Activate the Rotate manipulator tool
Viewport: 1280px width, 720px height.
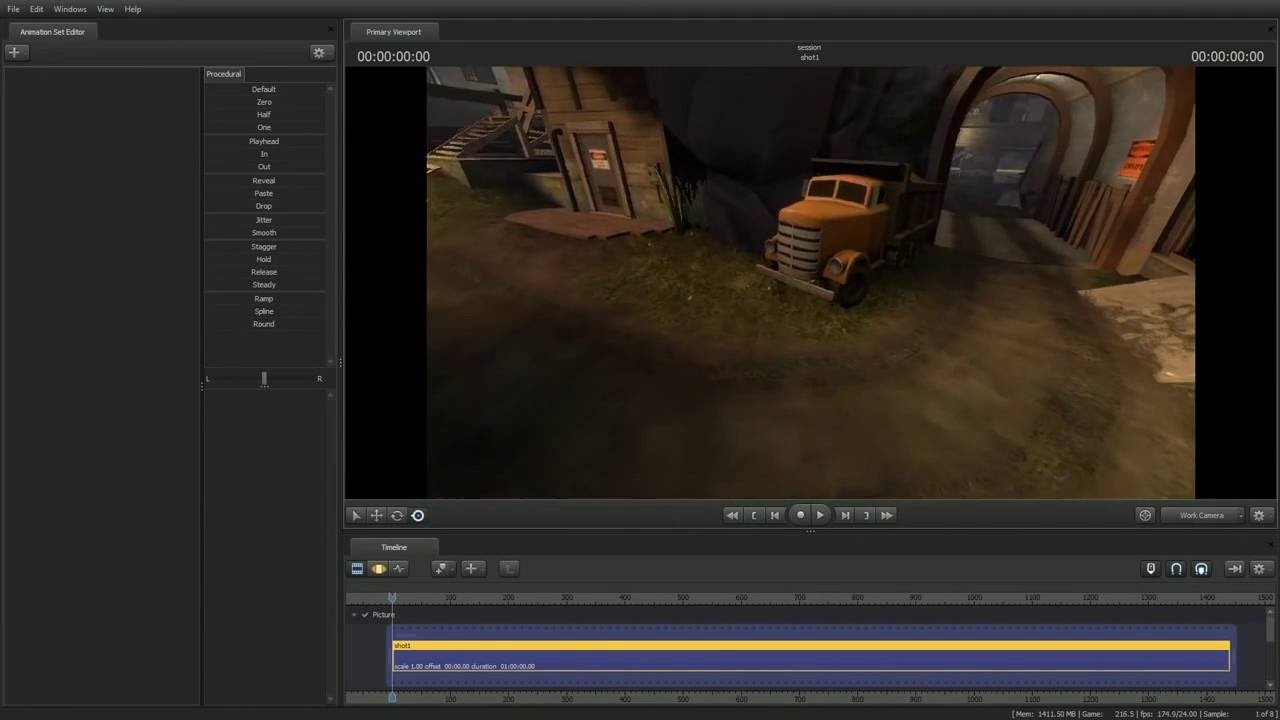point(397,515)
